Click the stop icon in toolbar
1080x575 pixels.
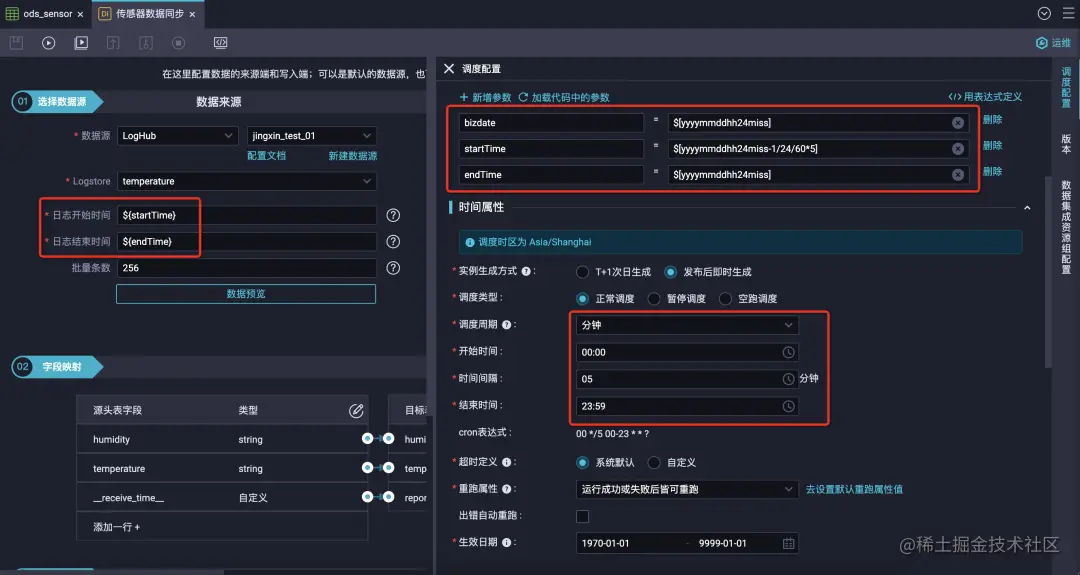tap(178, 43)
